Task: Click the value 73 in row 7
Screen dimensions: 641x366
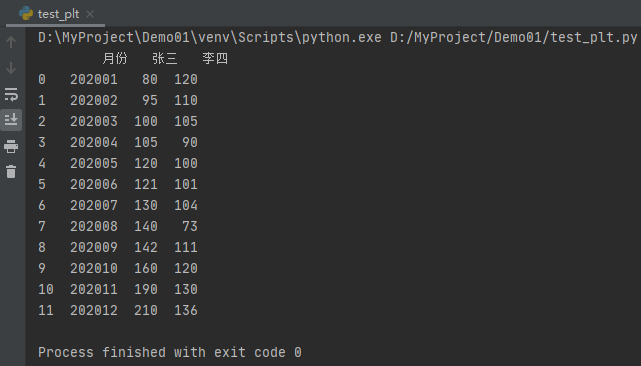Action: 190,226
